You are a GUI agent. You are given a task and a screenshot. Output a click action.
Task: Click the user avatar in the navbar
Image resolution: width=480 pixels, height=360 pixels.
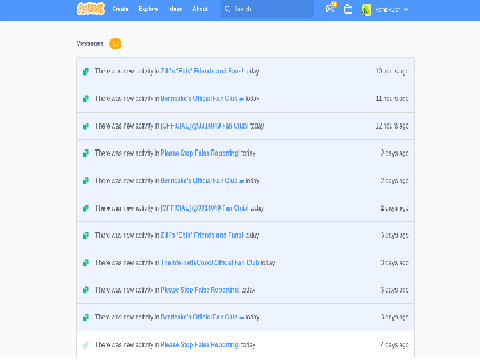coord(366,10)
